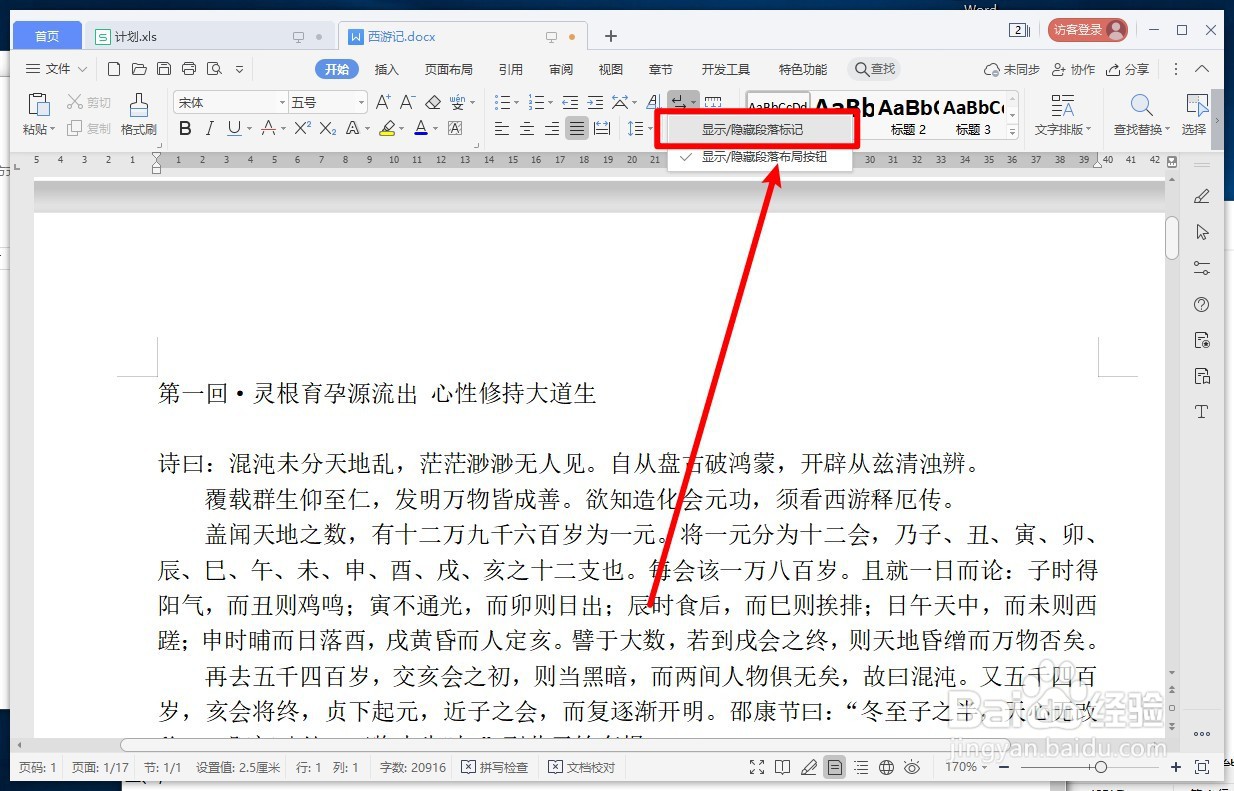This screenshot has height=791, width=1234.
Task: Toggle full screen reading mode
Action: pyautogui.click(x=757, y=767)
